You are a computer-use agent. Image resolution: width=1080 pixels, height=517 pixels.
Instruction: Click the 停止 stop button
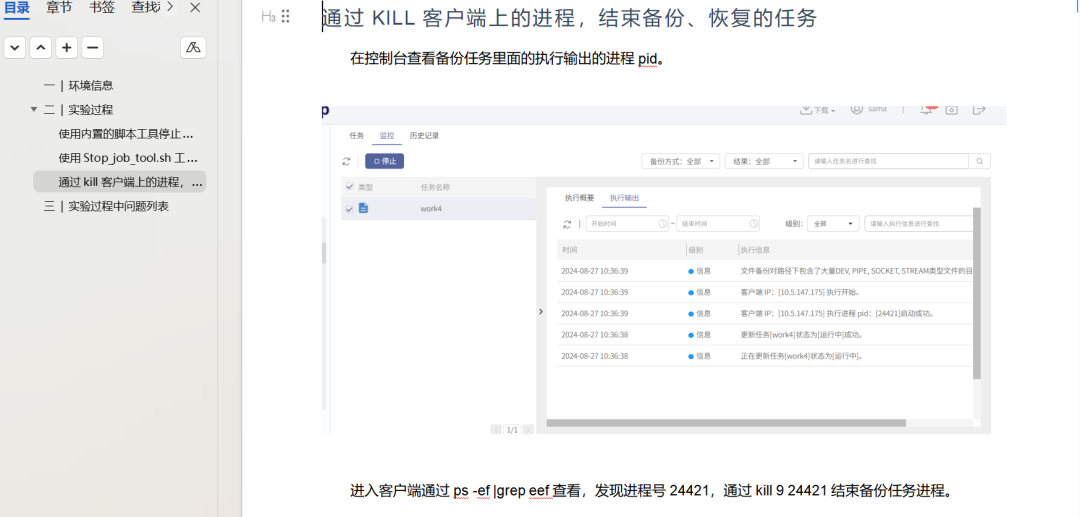384,161
